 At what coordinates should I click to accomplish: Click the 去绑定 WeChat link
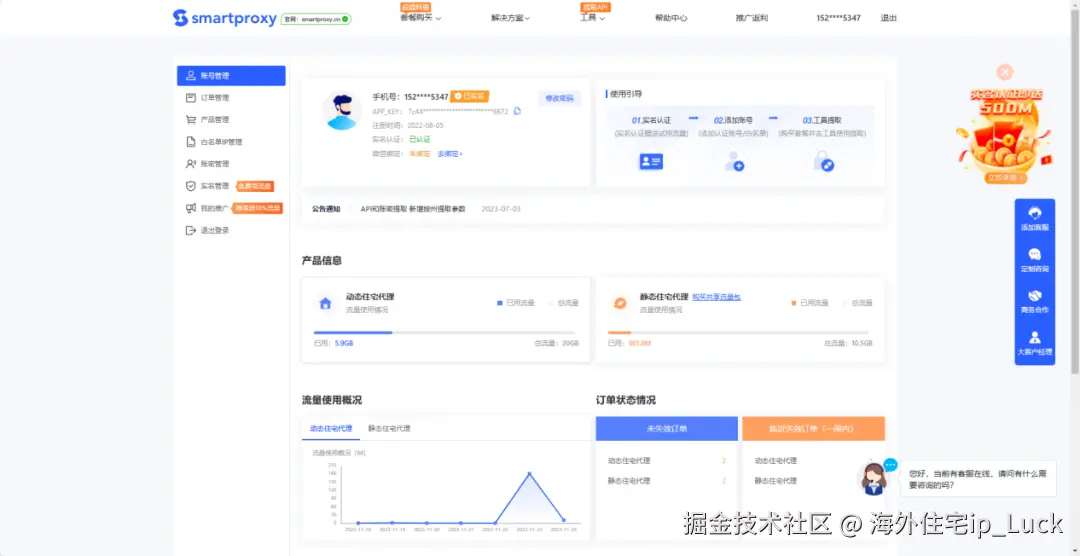coord(450,154)
